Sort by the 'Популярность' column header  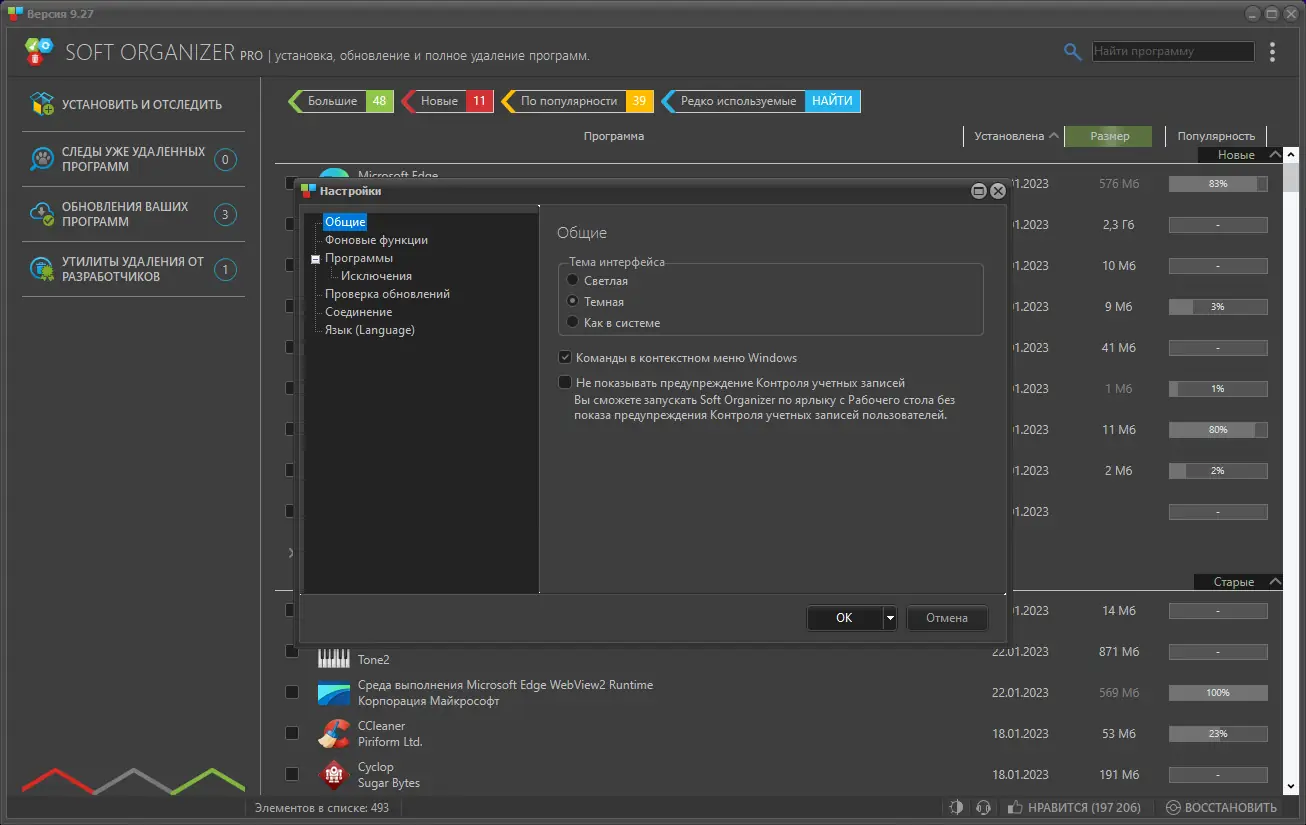[x=1216, y=136]
